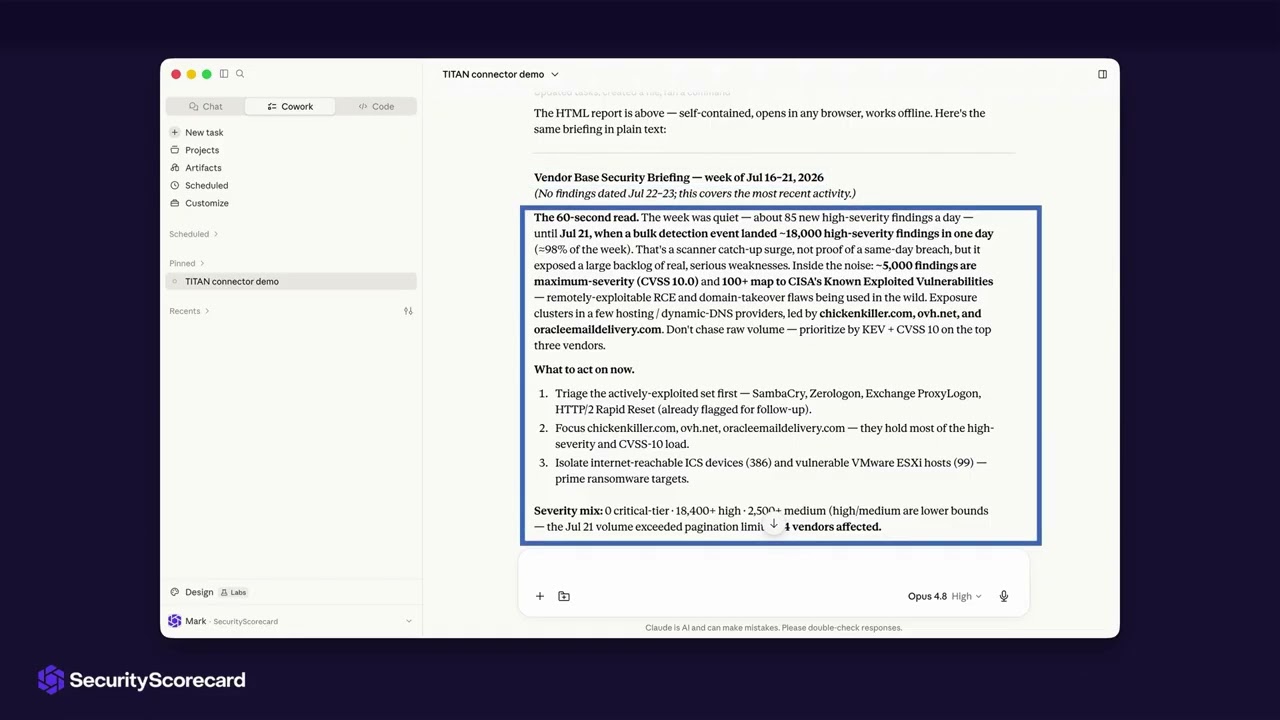The height and width of the screenshot is (720, 1280).
Task: Click the add folder icon
Action: coord(564,596)
